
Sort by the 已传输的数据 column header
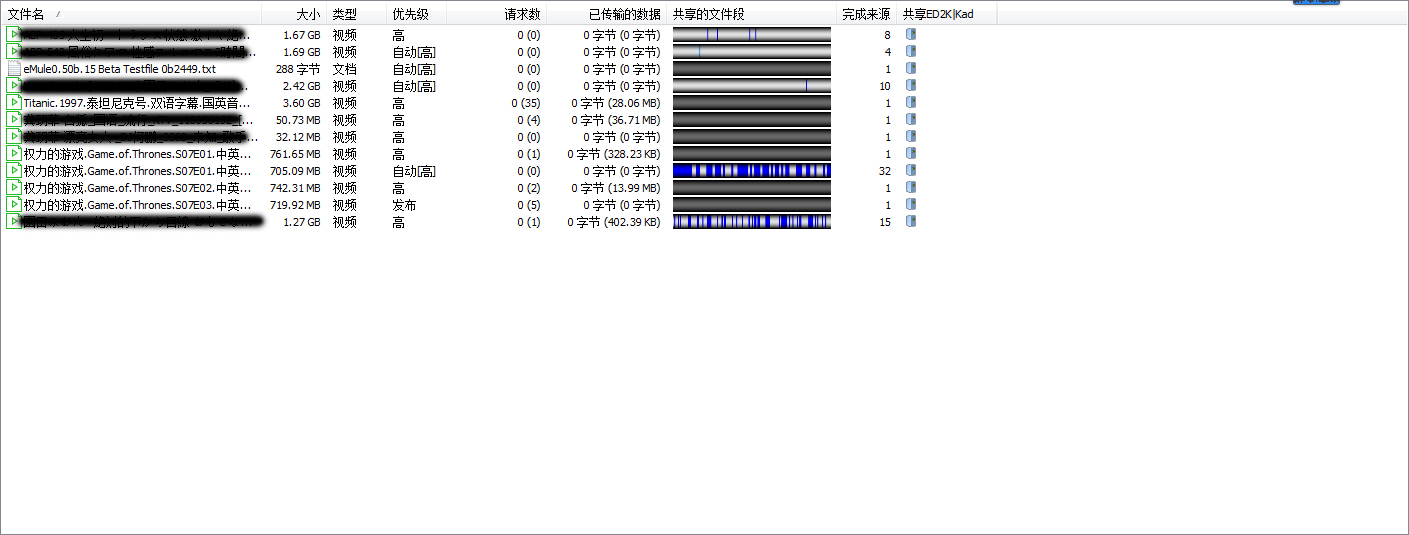point(606,14)
